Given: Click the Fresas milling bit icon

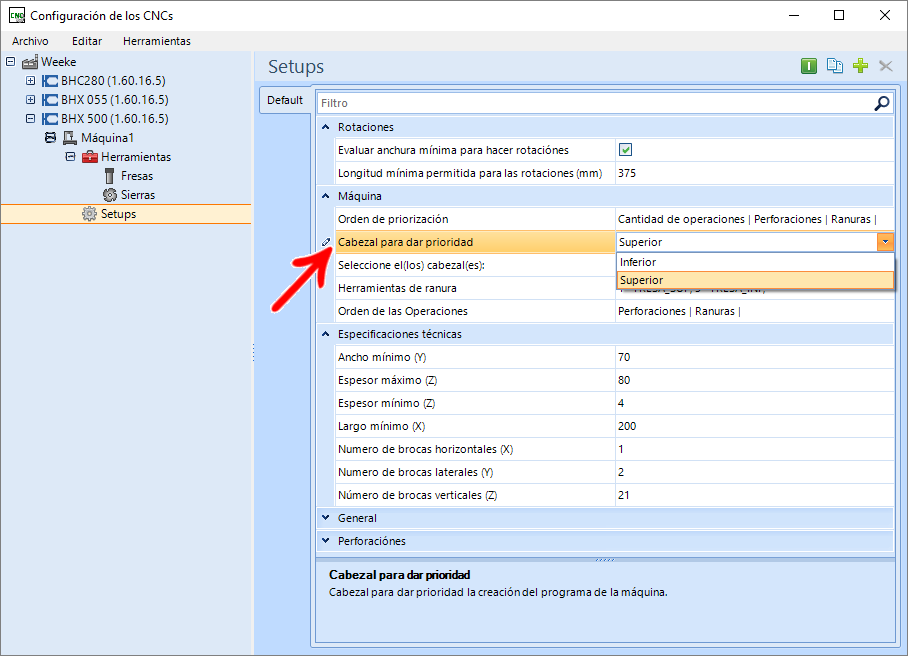Looking at the screenshot, I should 109,176.
